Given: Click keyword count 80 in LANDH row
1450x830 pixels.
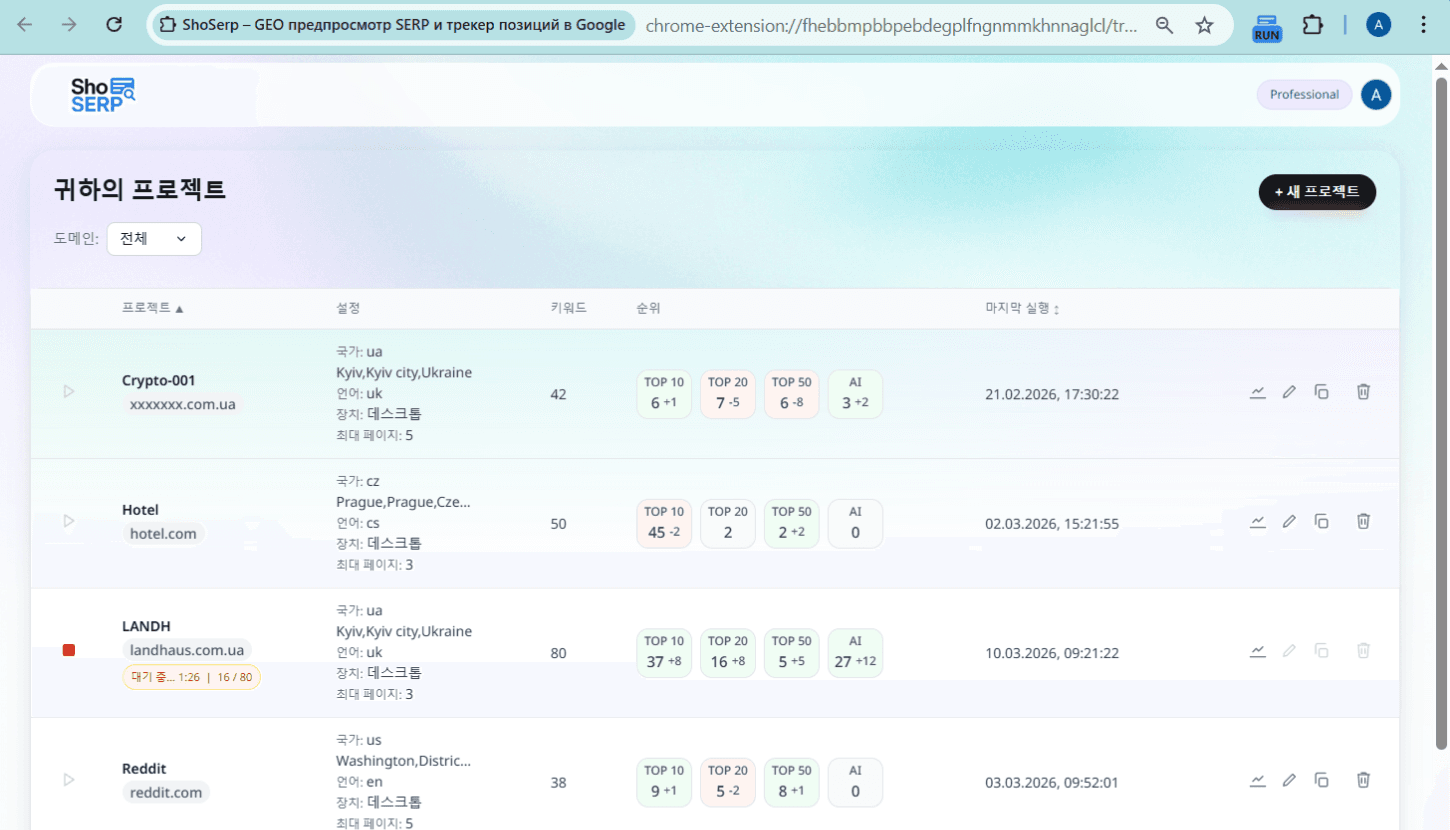Looking at the screenshot, I should (x=558, y=653).
